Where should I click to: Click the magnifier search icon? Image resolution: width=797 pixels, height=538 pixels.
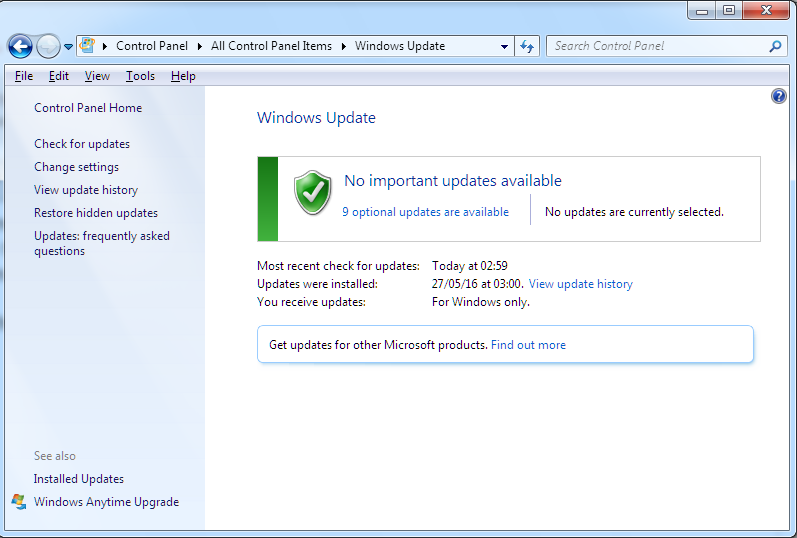(775, 46)
